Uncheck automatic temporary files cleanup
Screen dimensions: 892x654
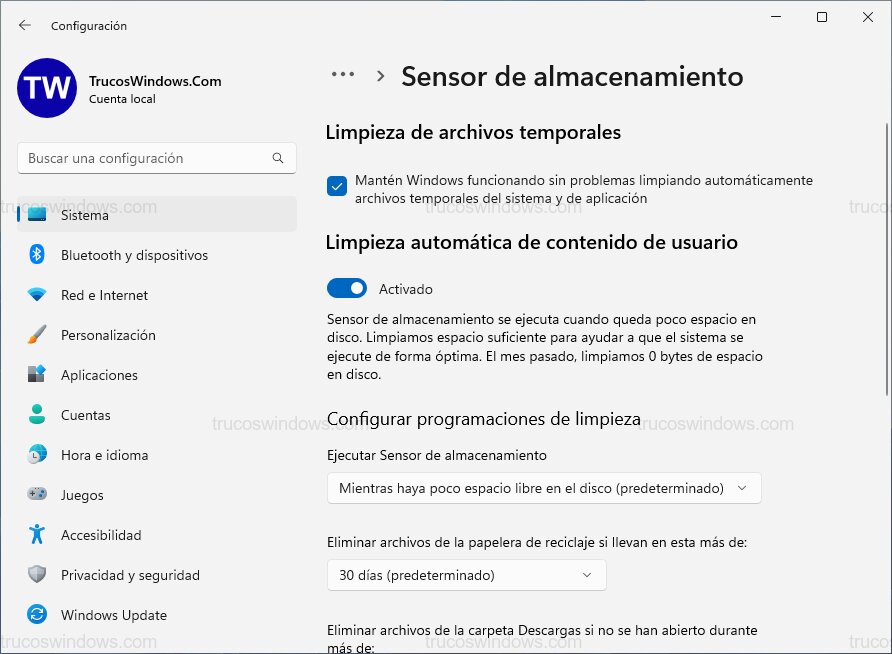[337, 186]
